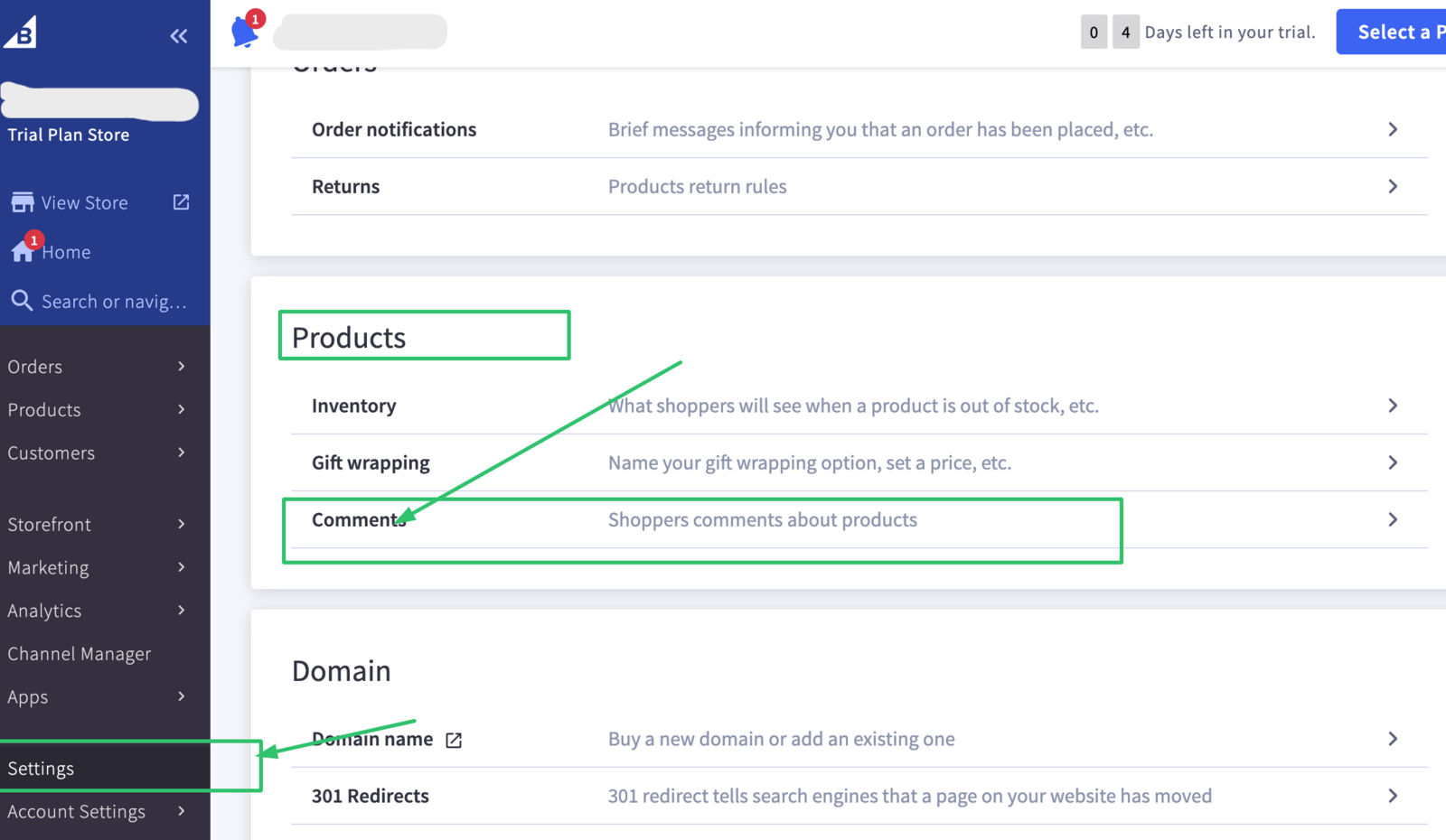Click the external link icon next to Domain name
The height and width of the screenshot is (840, 1446).
[453, 739]
